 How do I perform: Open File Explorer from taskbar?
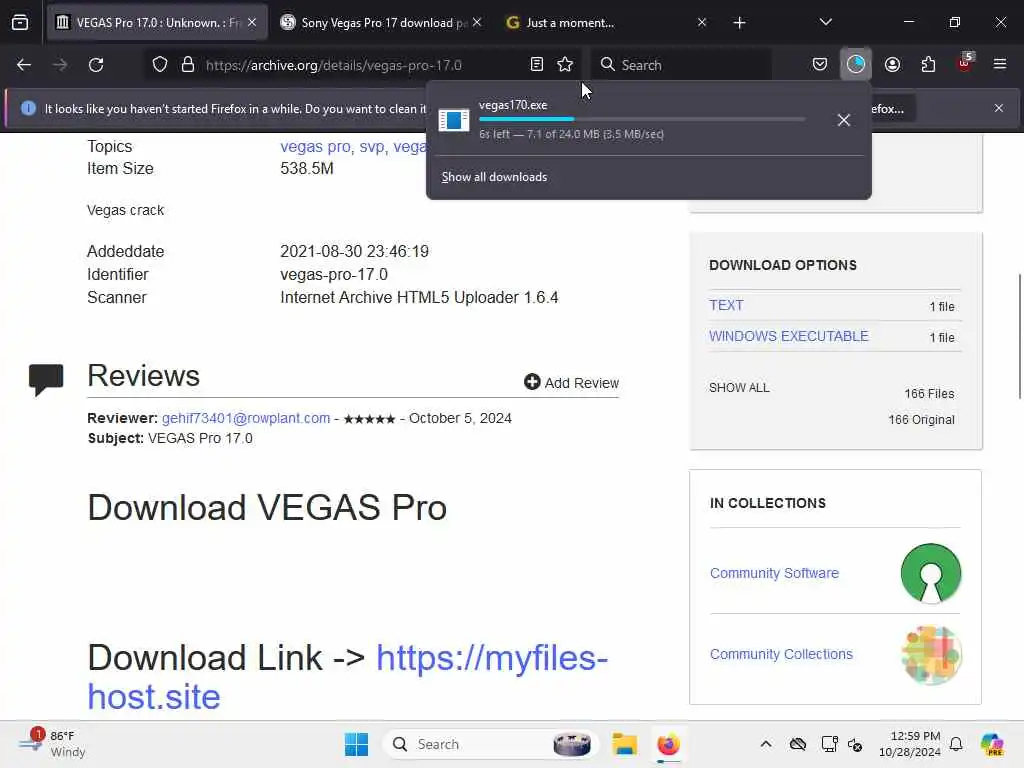click(624, 744)
